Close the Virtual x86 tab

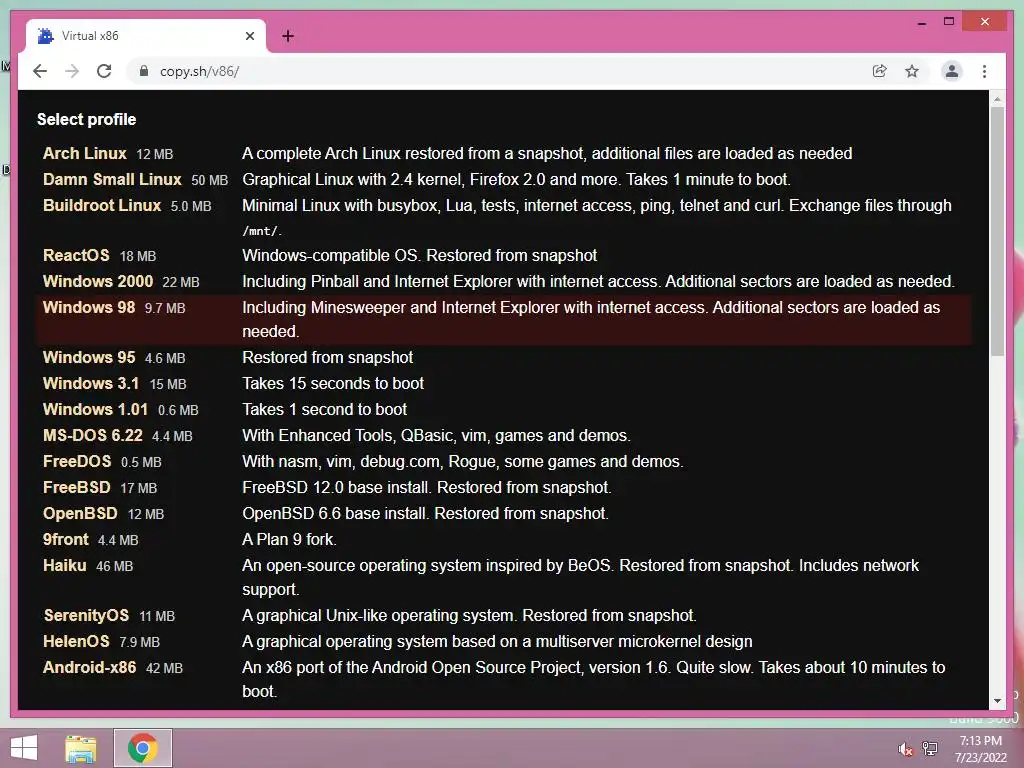[x=249, y=36]
